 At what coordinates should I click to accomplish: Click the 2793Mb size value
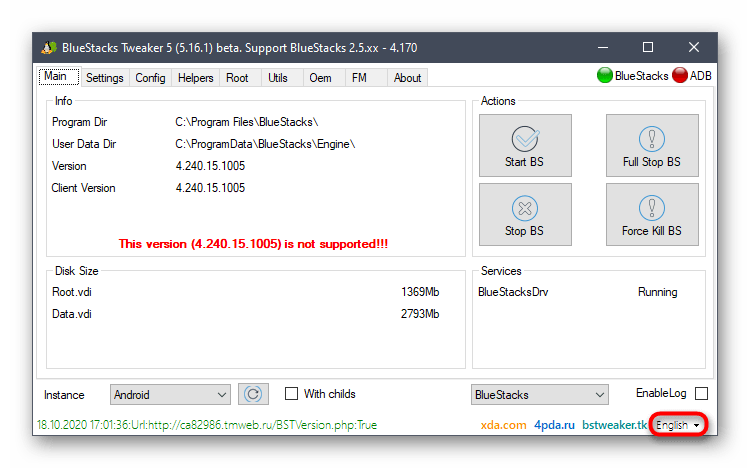point(420,314)
